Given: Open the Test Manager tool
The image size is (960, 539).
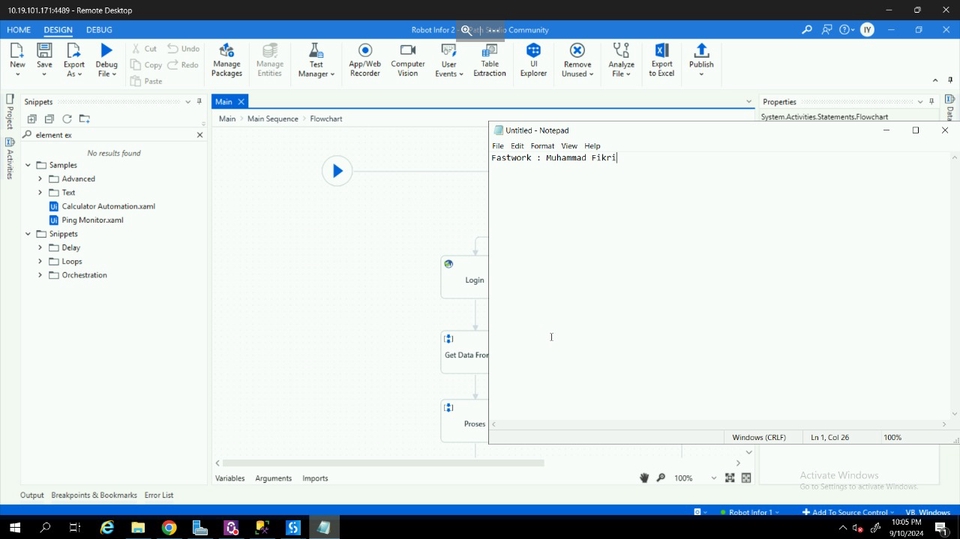Looking at the screenshot, I should (x=316, y=59).
